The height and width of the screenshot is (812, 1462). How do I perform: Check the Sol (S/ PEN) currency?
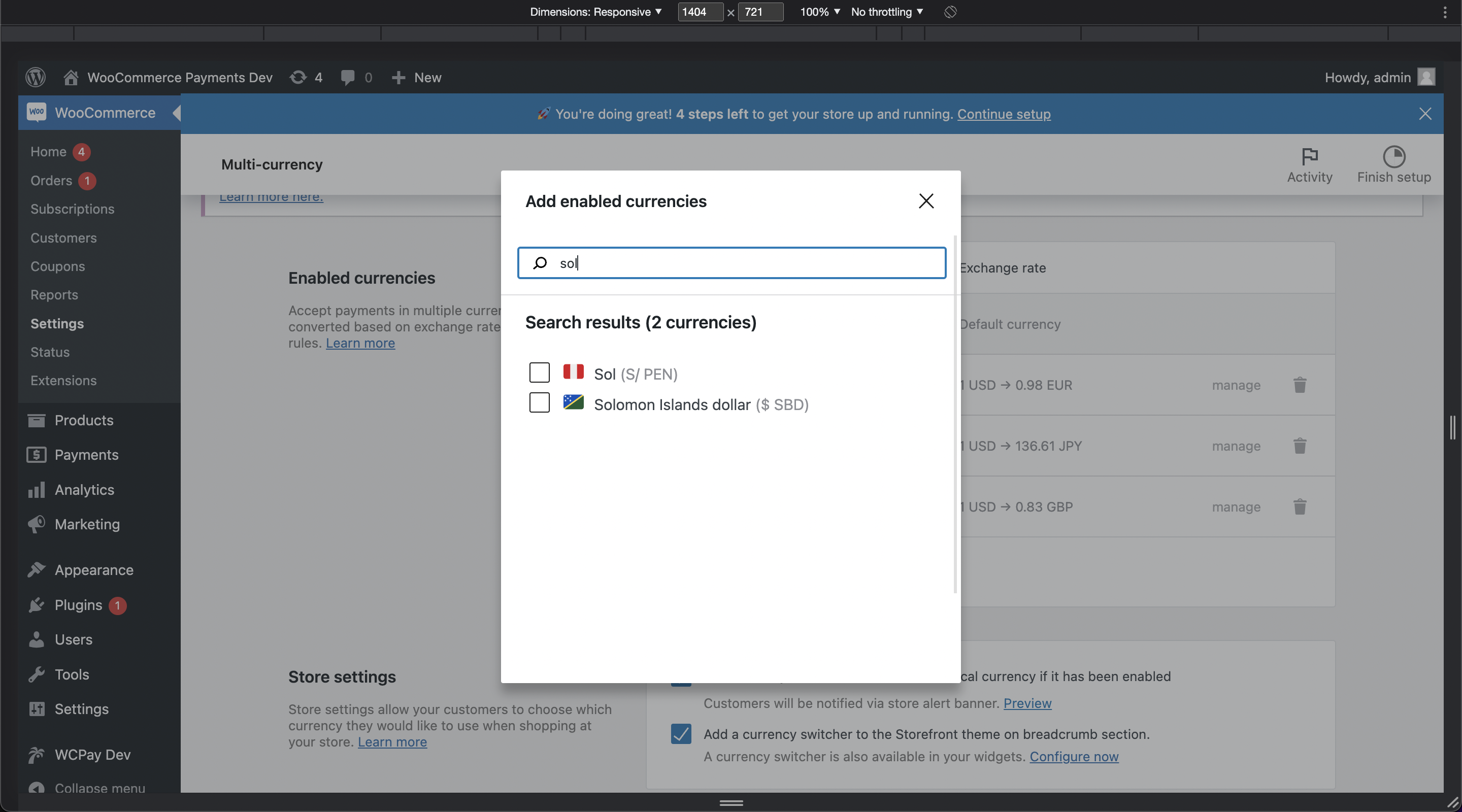[x=539, y=372]
